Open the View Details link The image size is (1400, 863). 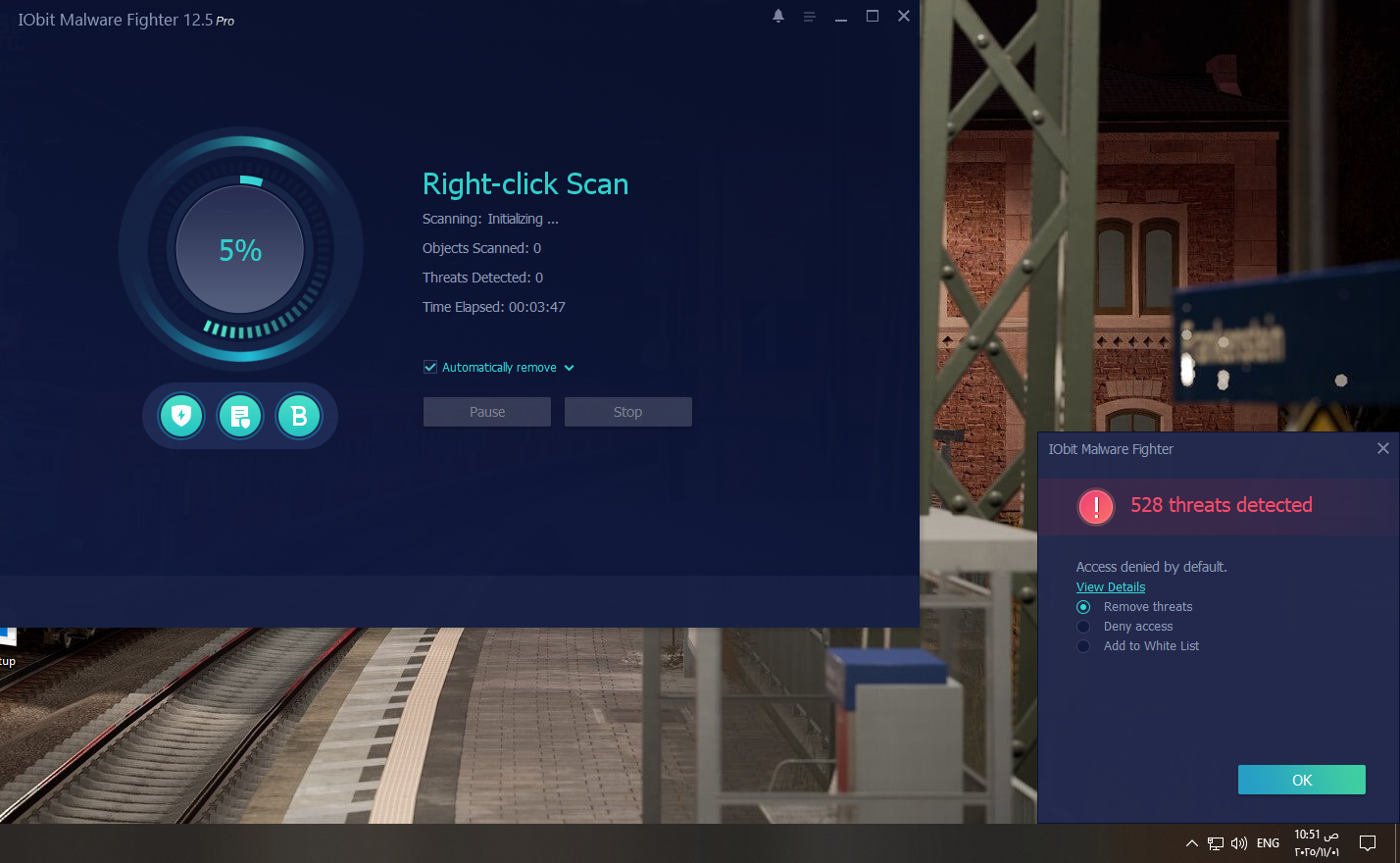coord(1111,587)
